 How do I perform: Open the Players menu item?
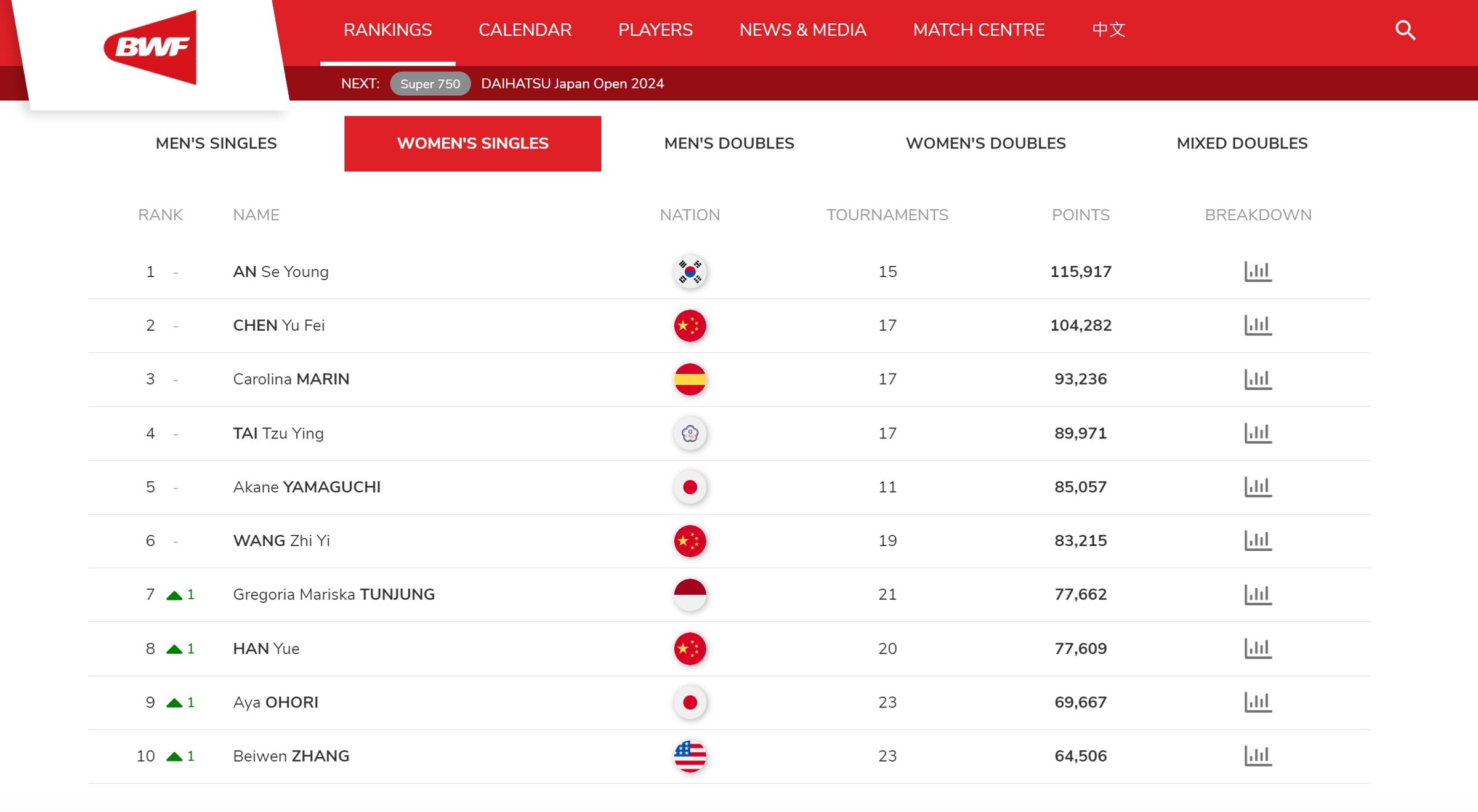tap(655, 30)
